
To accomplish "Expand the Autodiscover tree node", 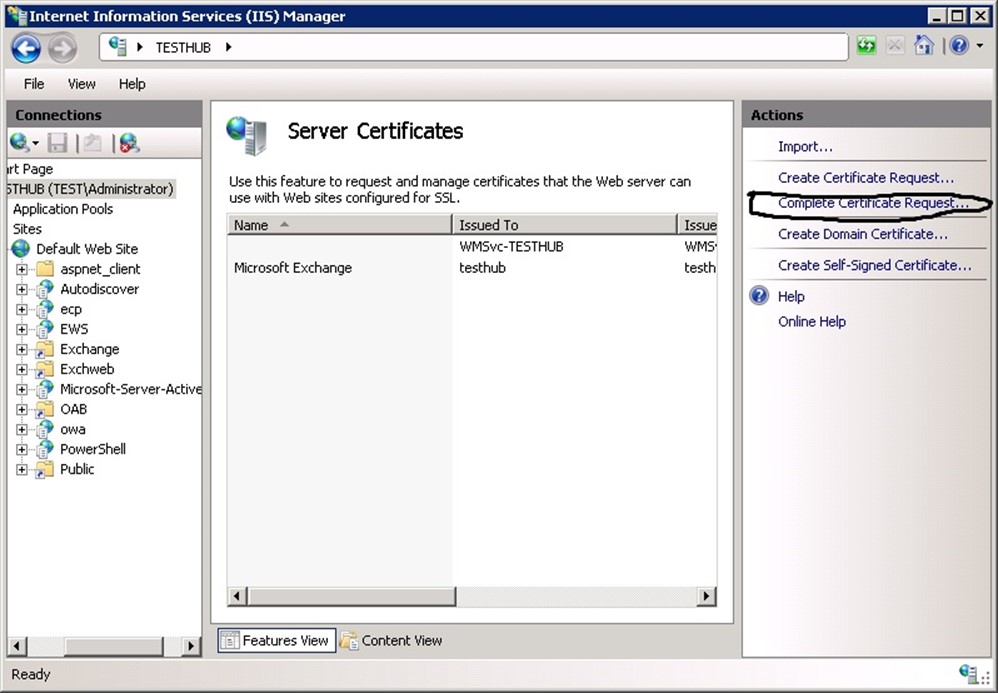I will [x=22, y=289].
